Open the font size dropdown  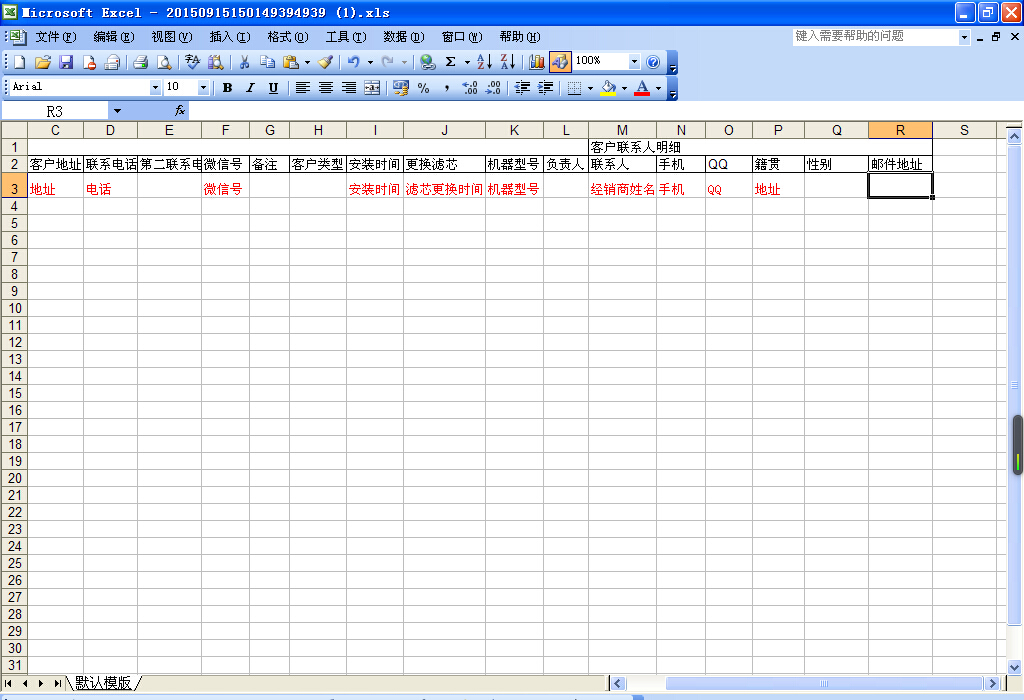click(203, 88)
